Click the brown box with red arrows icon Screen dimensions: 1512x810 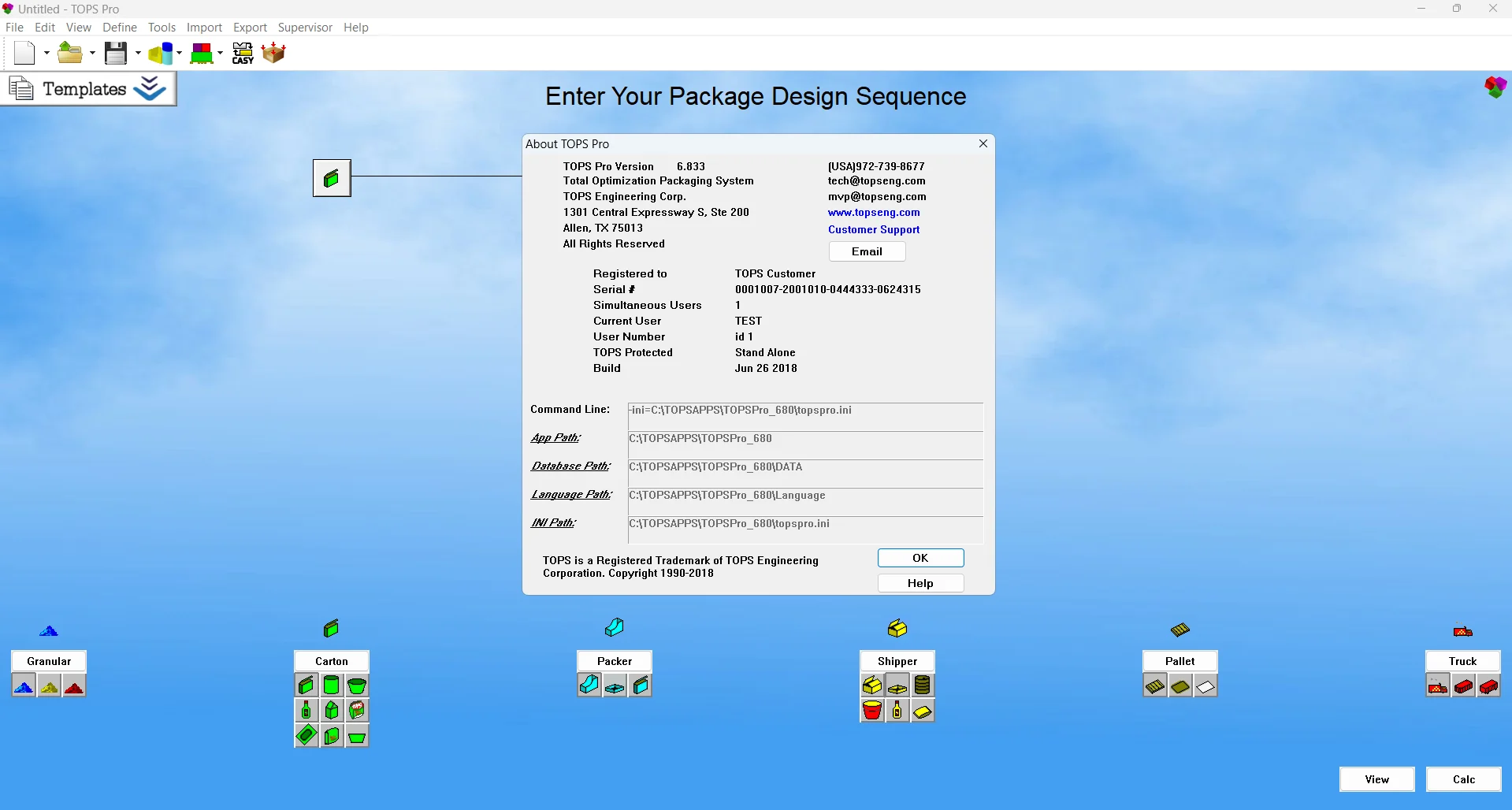[273, 53]
